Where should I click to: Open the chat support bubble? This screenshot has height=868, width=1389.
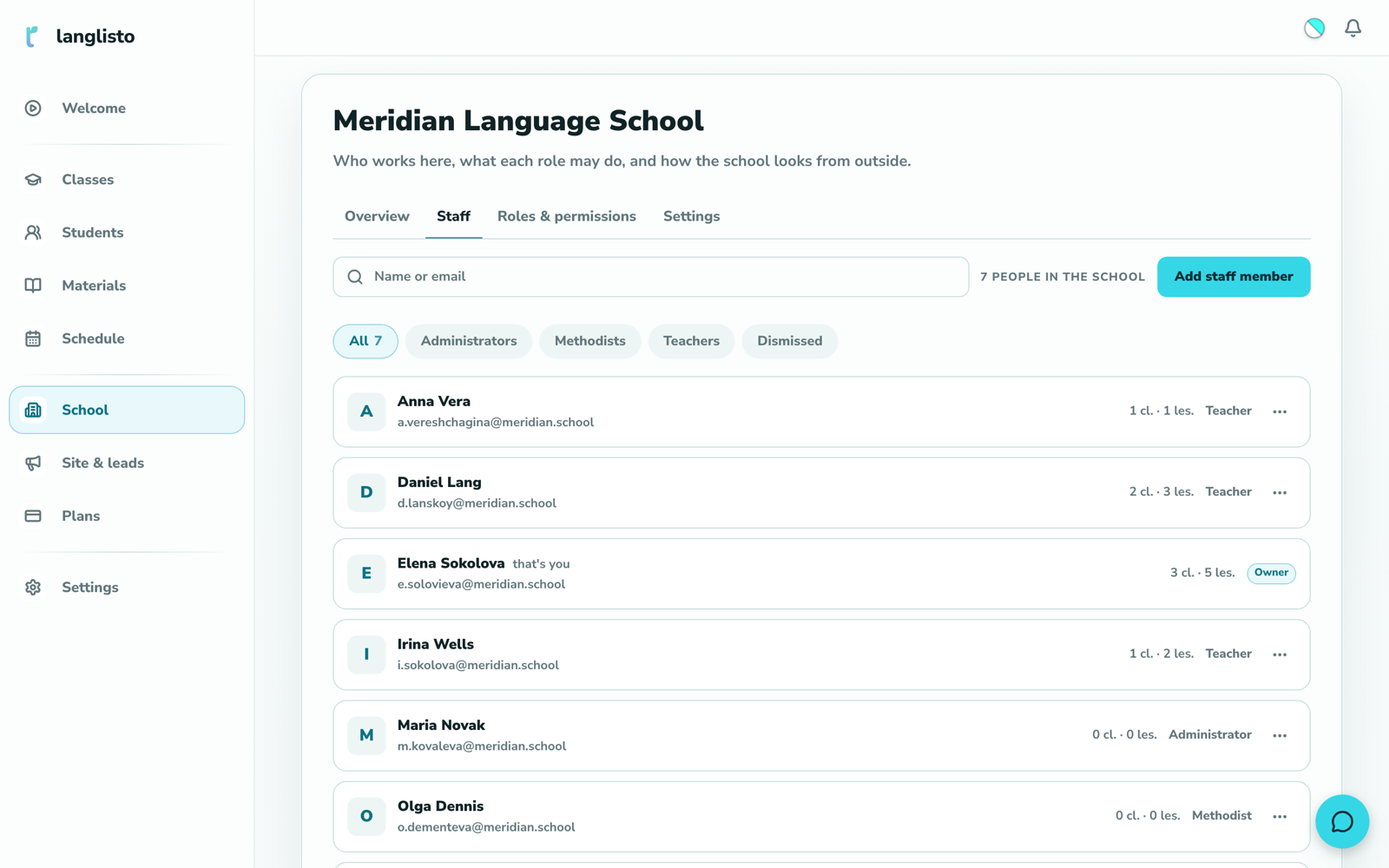[x=1342, y=821]
